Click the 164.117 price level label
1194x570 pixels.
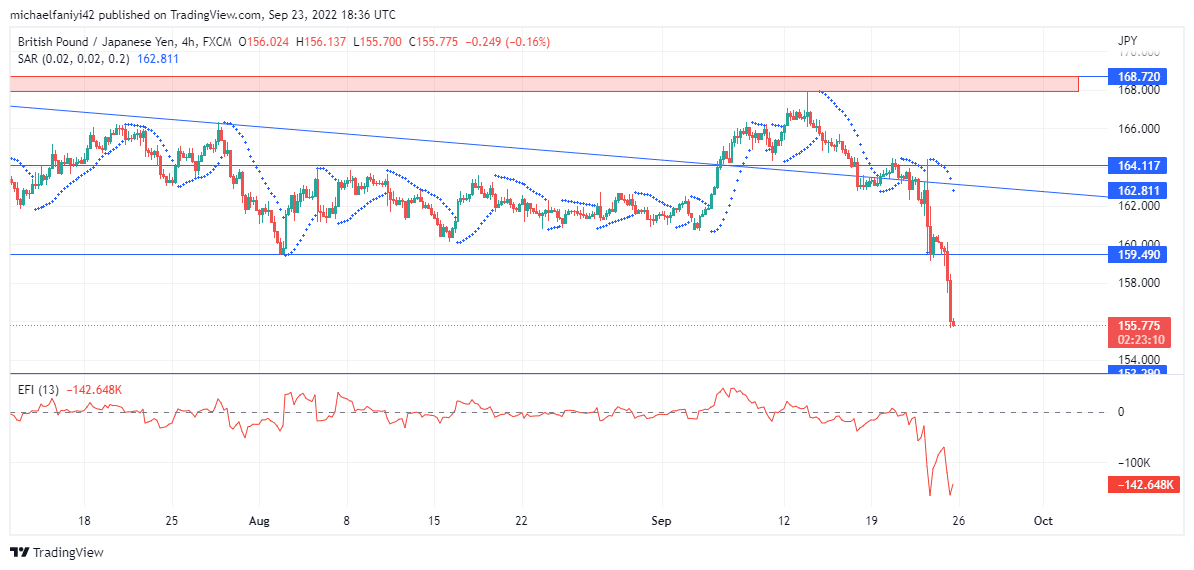(x=1135, y=165)
